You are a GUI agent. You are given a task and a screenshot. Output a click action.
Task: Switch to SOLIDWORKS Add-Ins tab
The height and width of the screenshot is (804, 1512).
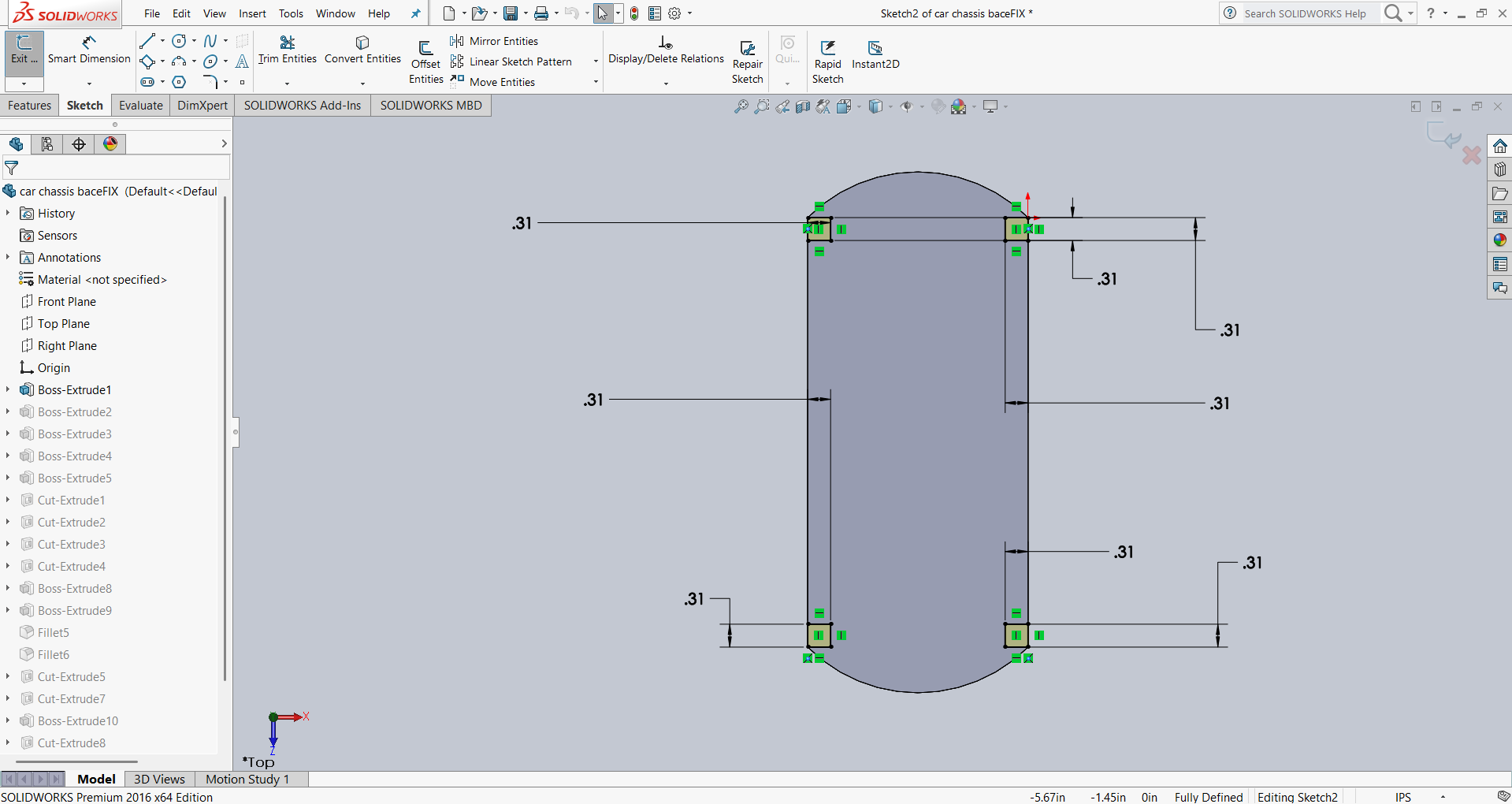[303, 106]
